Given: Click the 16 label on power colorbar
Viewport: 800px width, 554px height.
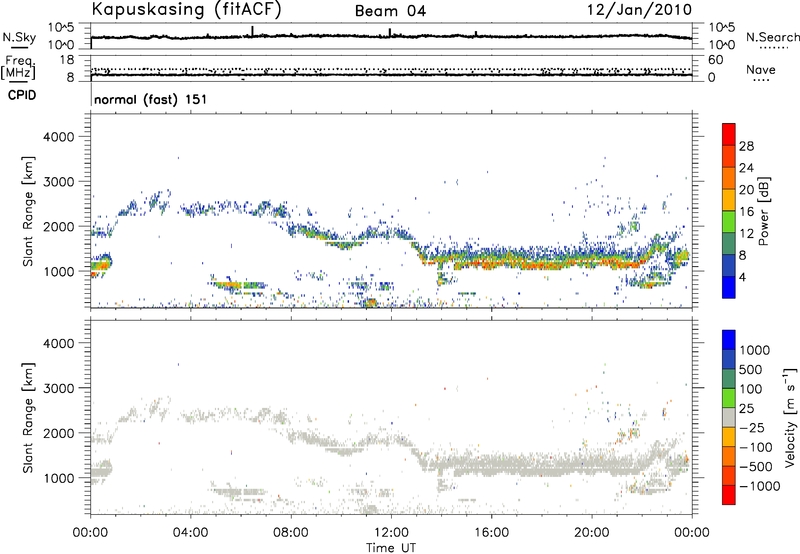Looking at the screenshot, I should pos(746,212).
